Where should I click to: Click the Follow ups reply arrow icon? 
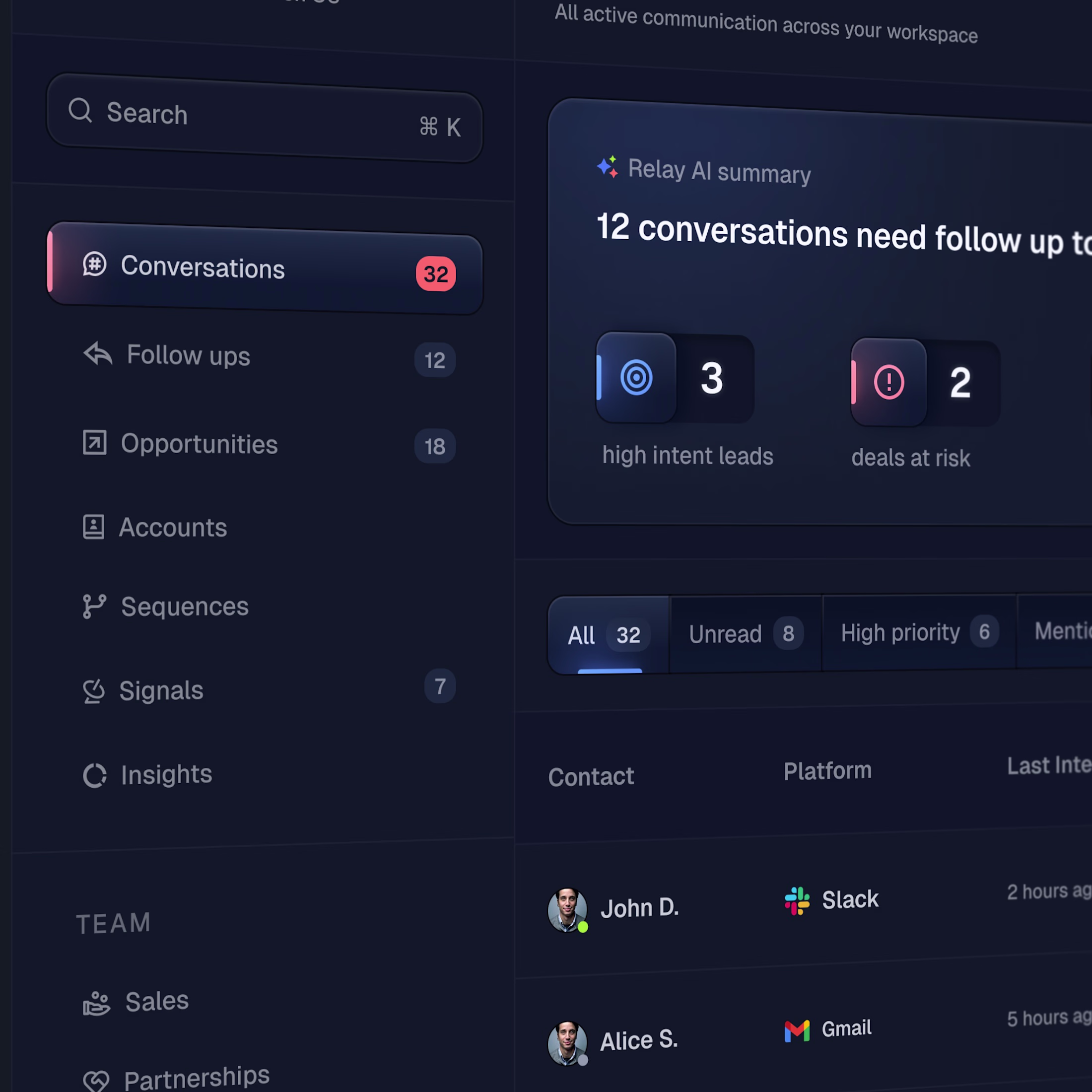coord(98,354)
